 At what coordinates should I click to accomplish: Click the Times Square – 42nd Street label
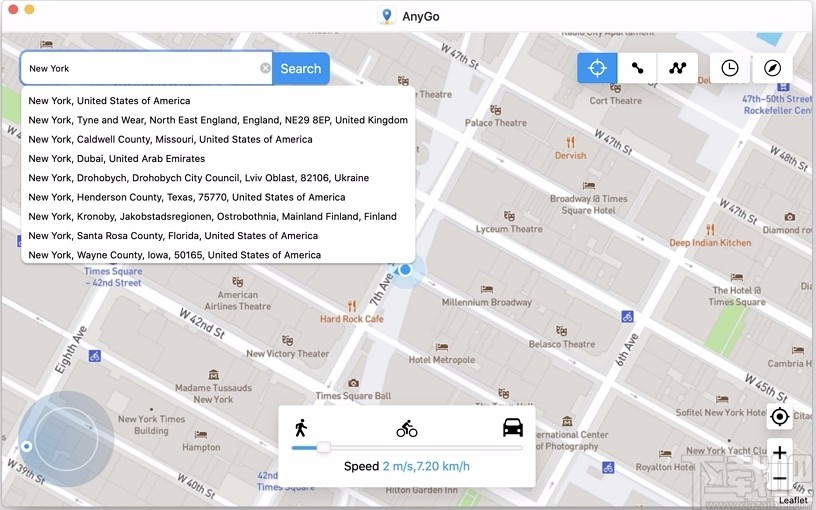113,277
